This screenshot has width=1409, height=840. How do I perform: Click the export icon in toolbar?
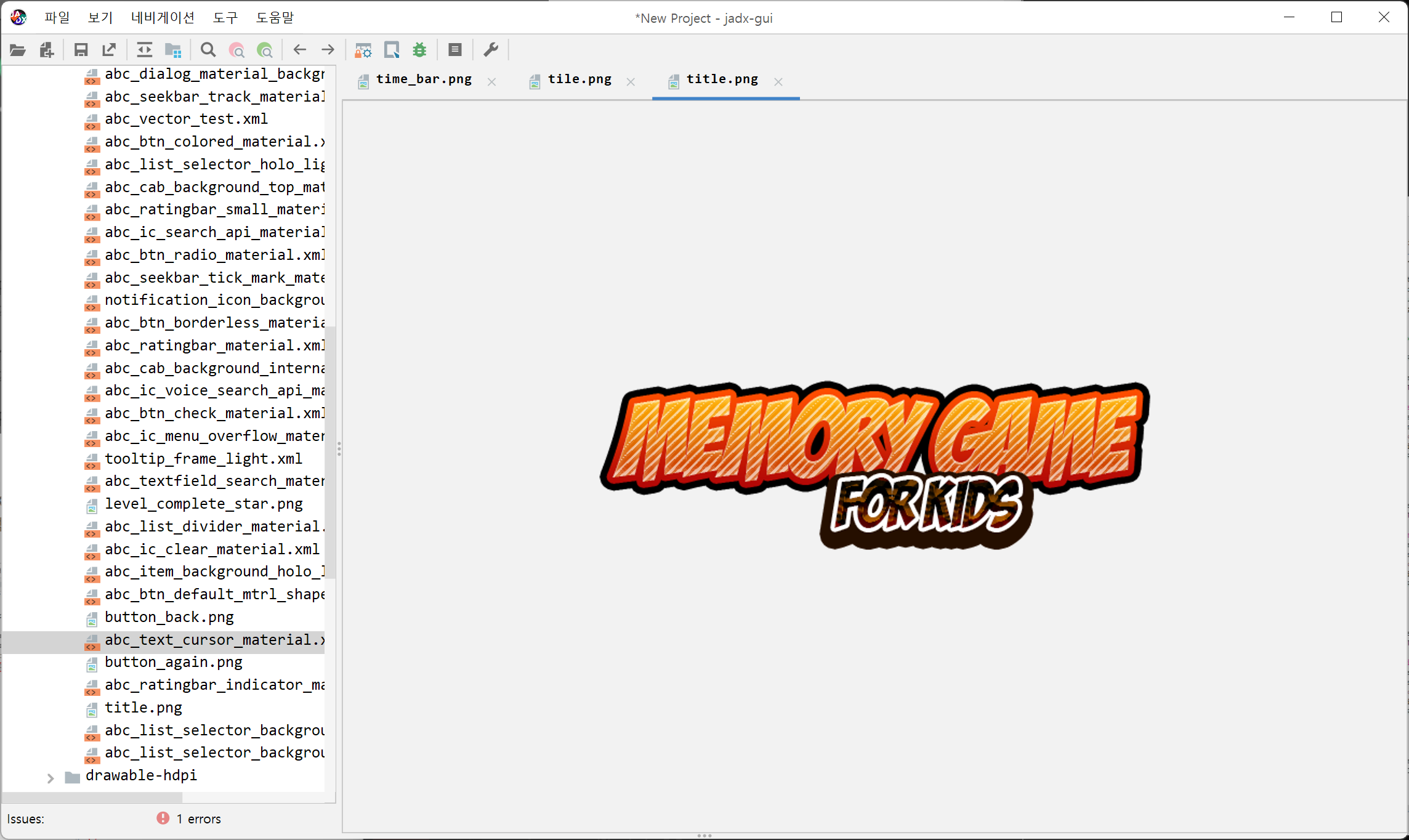point(110,50)
